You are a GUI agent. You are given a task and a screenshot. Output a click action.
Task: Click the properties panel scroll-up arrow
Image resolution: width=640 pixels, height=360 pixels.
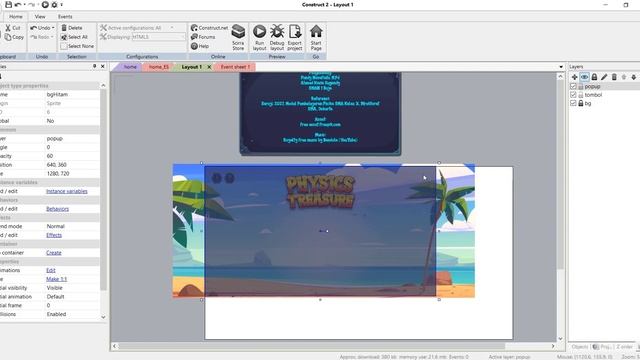click(103, 85)
